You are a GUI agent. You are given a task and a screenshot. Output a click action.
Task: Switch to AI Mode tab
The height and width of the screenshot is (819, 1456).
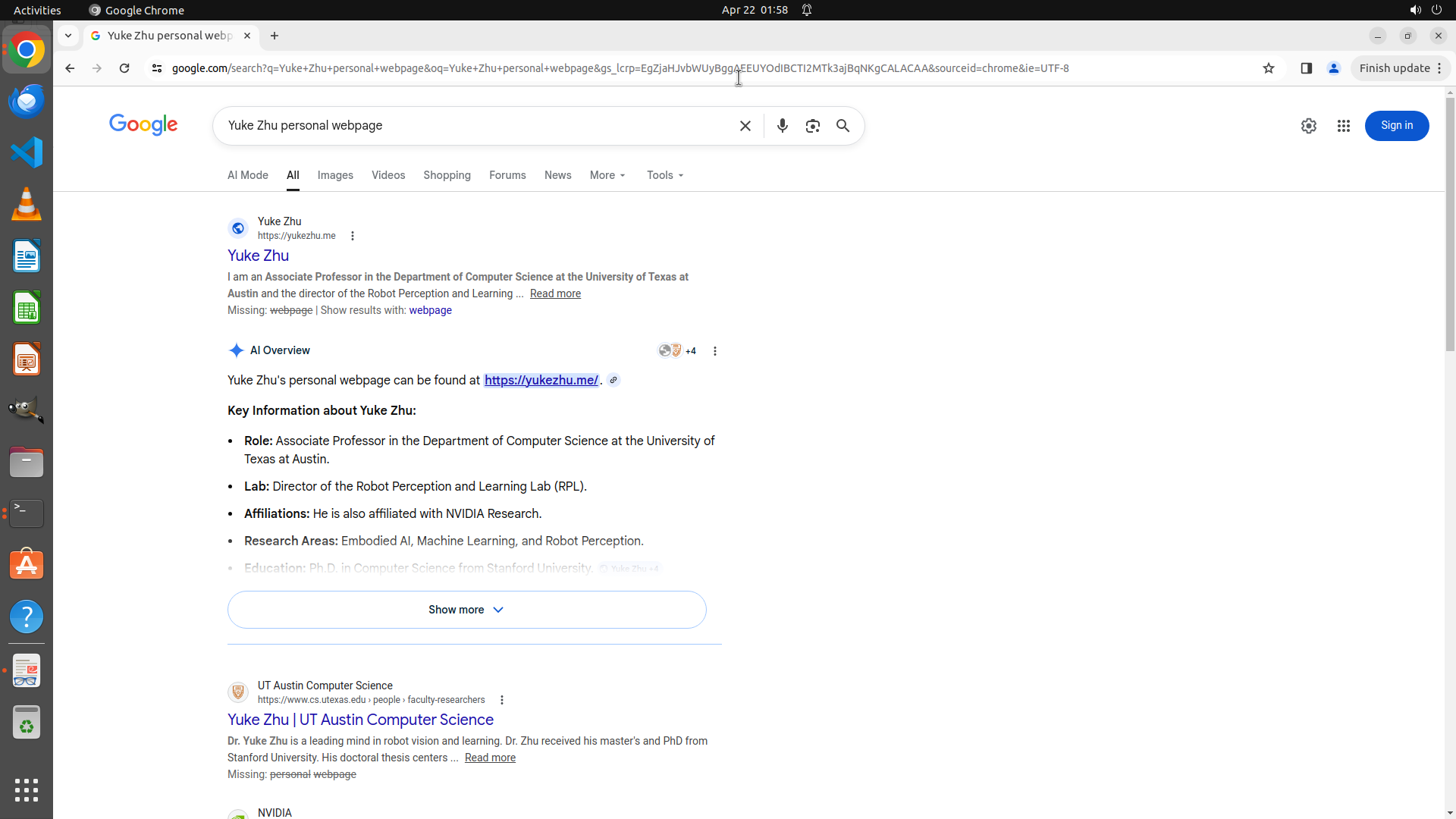tap(247, 175)
